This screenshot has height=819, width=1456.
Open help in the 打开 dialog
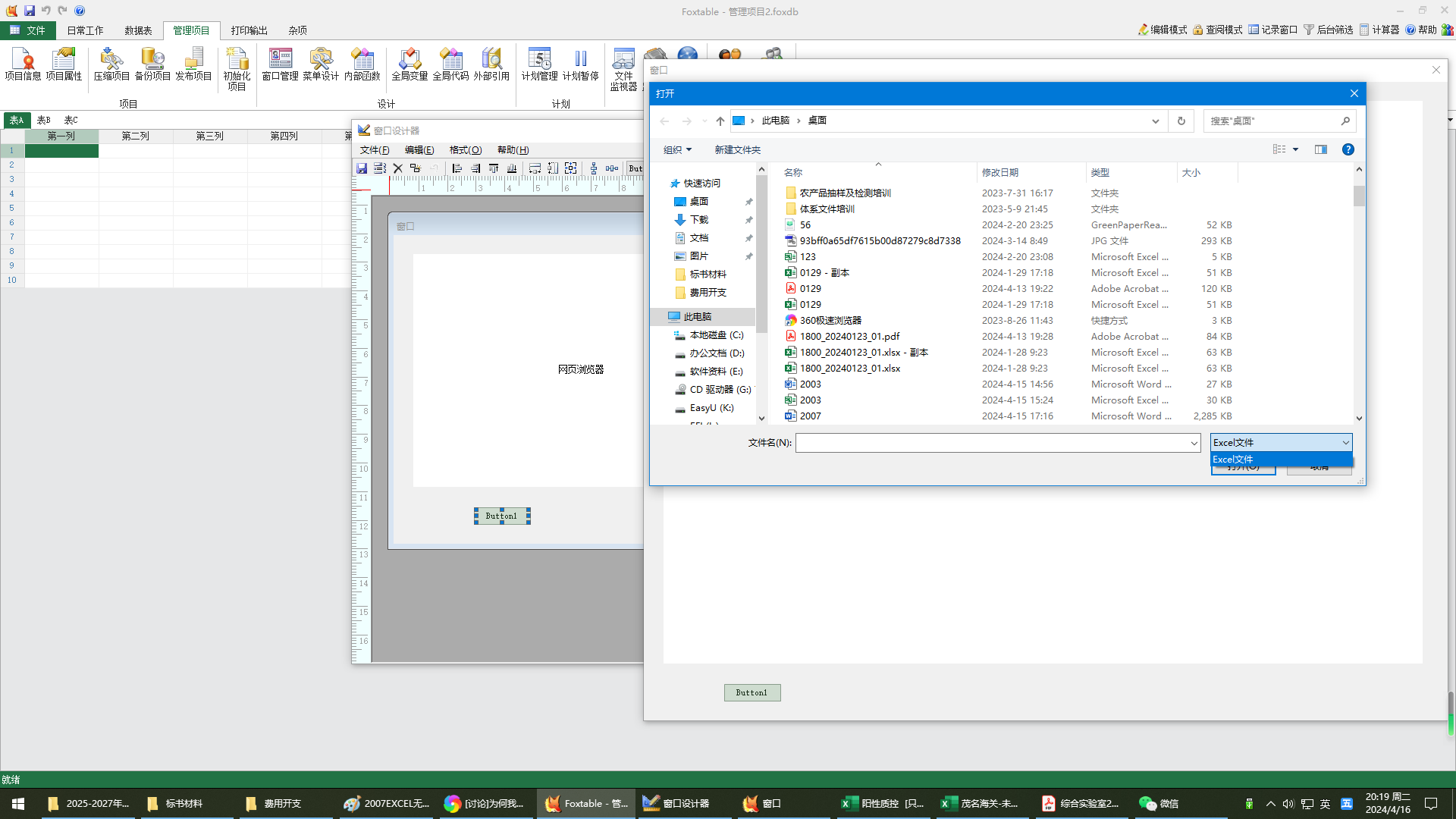(1348, 149)
